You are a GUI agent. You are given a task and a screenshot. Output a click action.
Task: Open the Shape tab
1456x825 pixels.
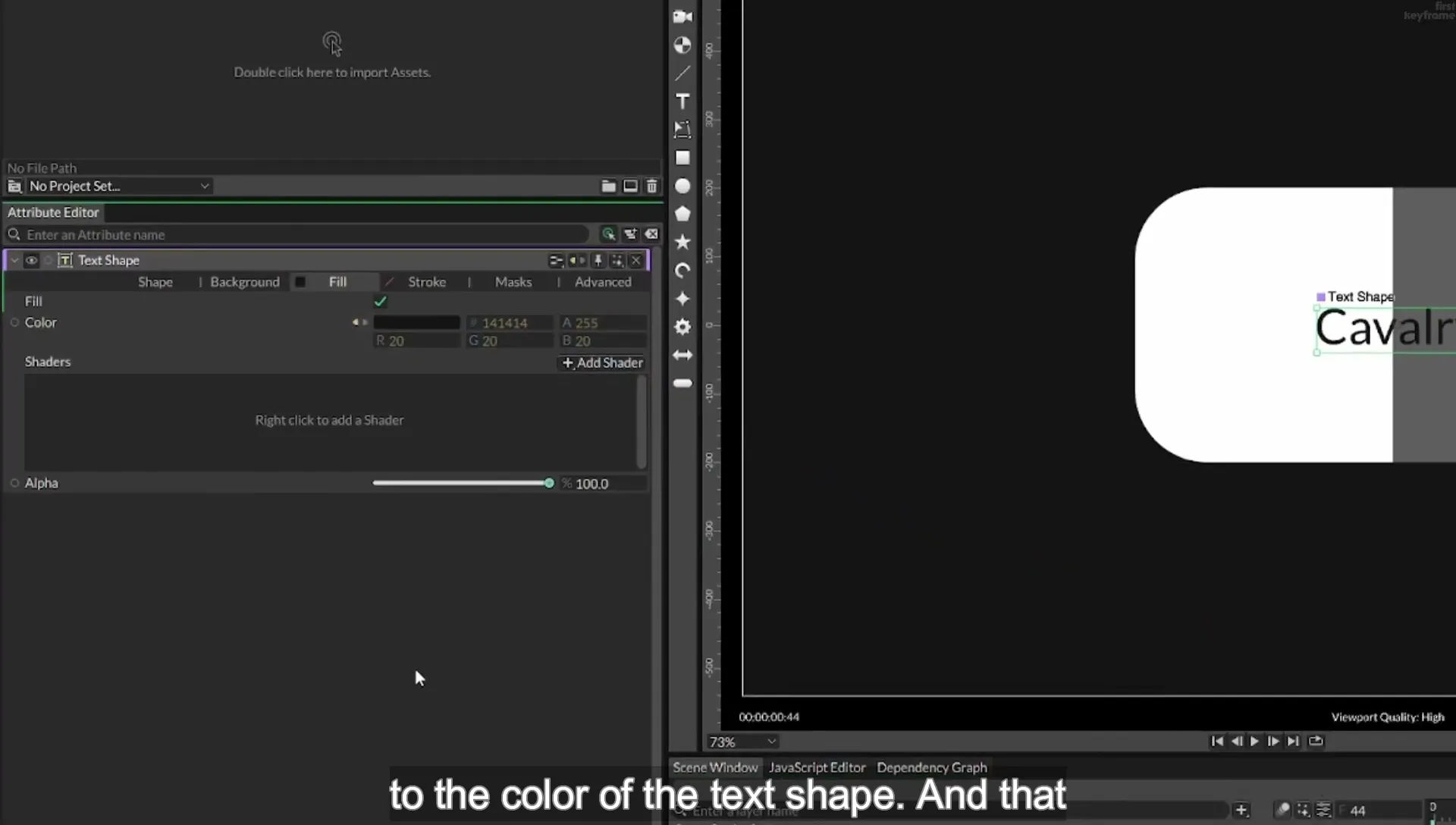[155, 282]
